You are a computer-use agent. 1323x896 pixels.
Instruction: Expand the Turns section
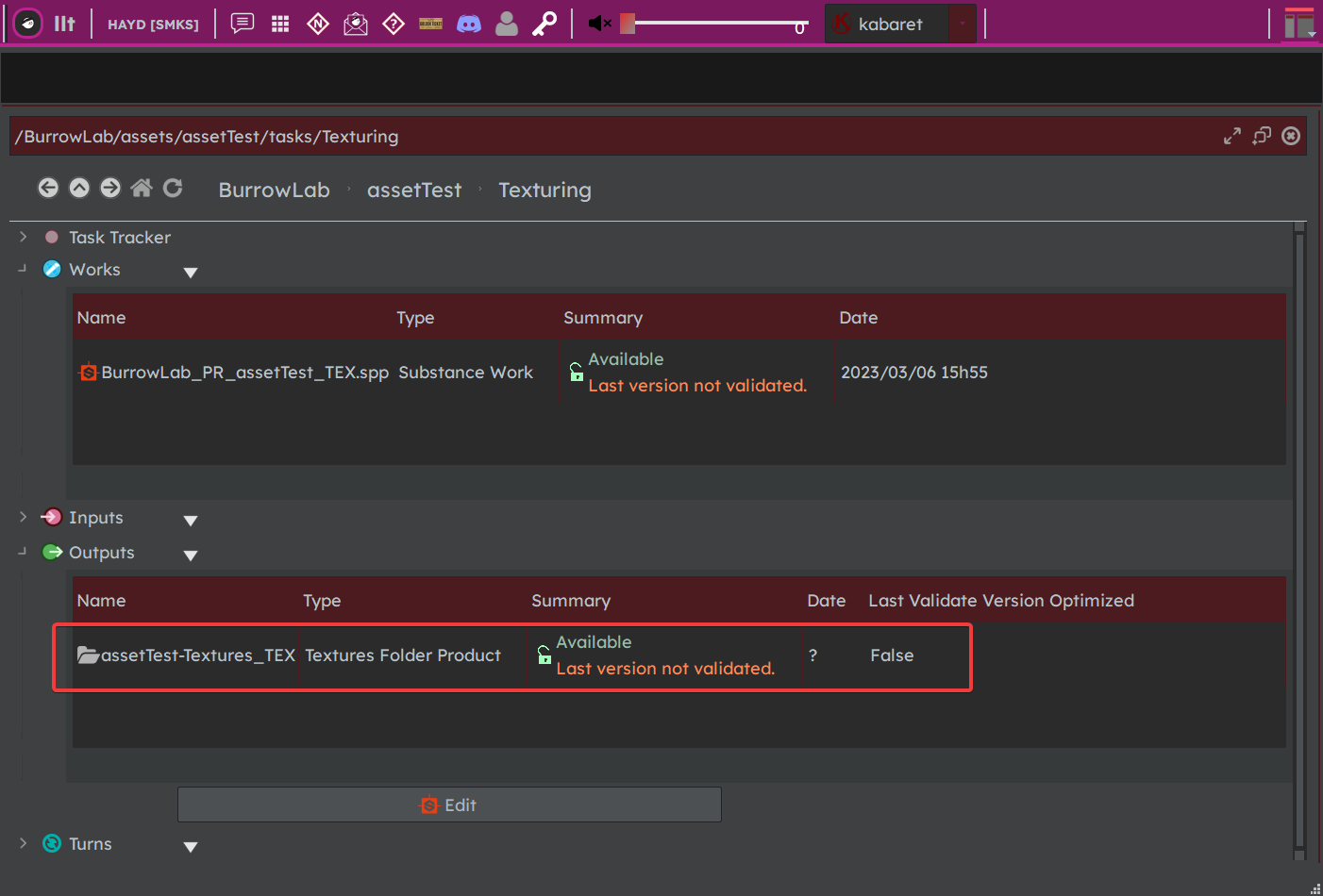point(24,843)
